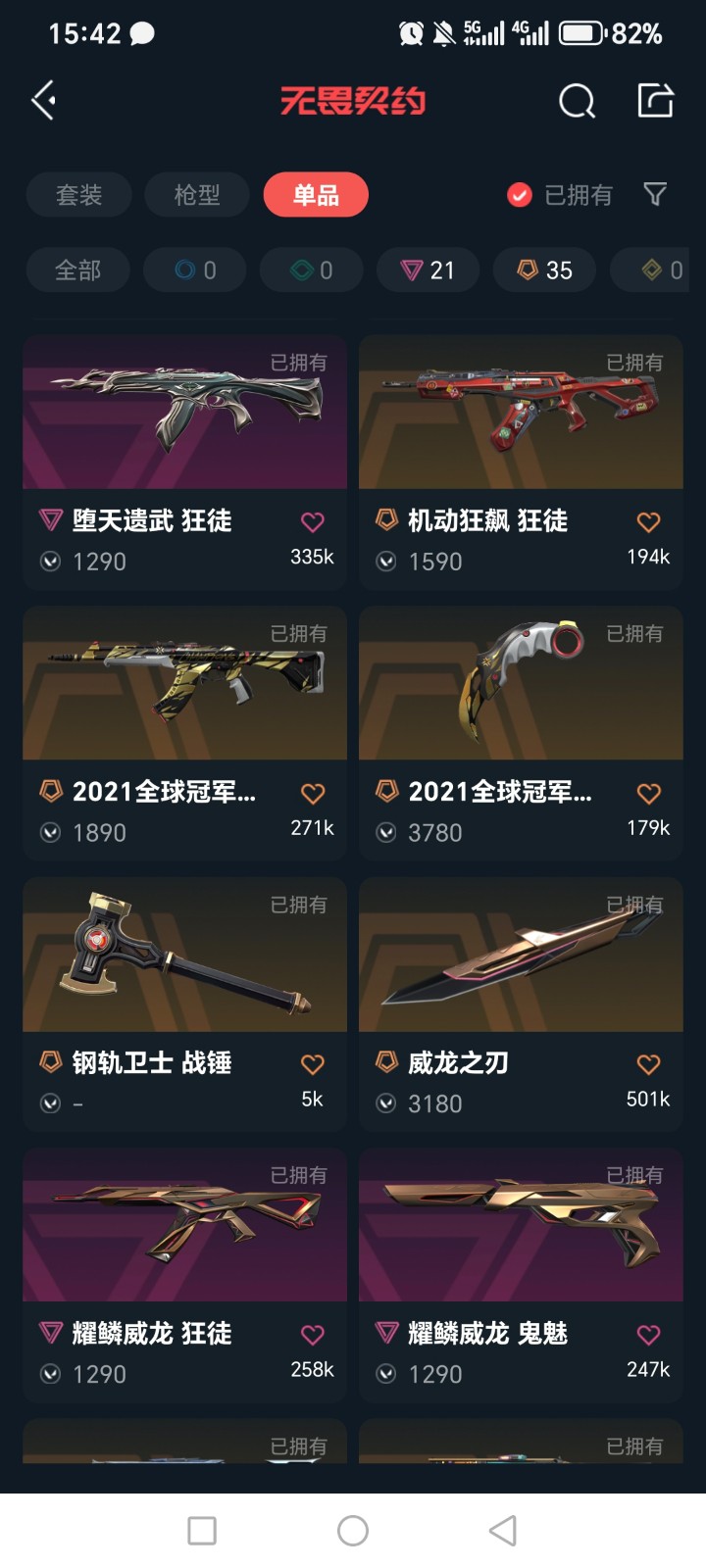
Task: Filter by orange tier 35
Action: pyautogui.click(x=544, y=270)
